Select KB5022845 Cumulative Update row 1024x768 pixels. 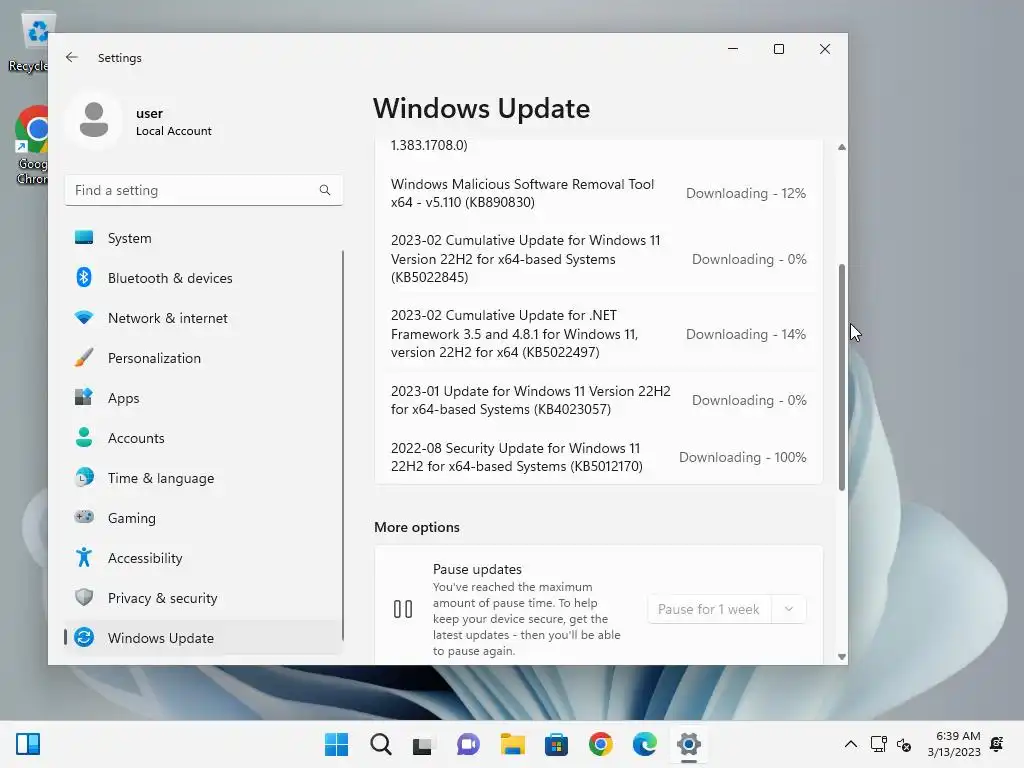[x=598, y=259]
